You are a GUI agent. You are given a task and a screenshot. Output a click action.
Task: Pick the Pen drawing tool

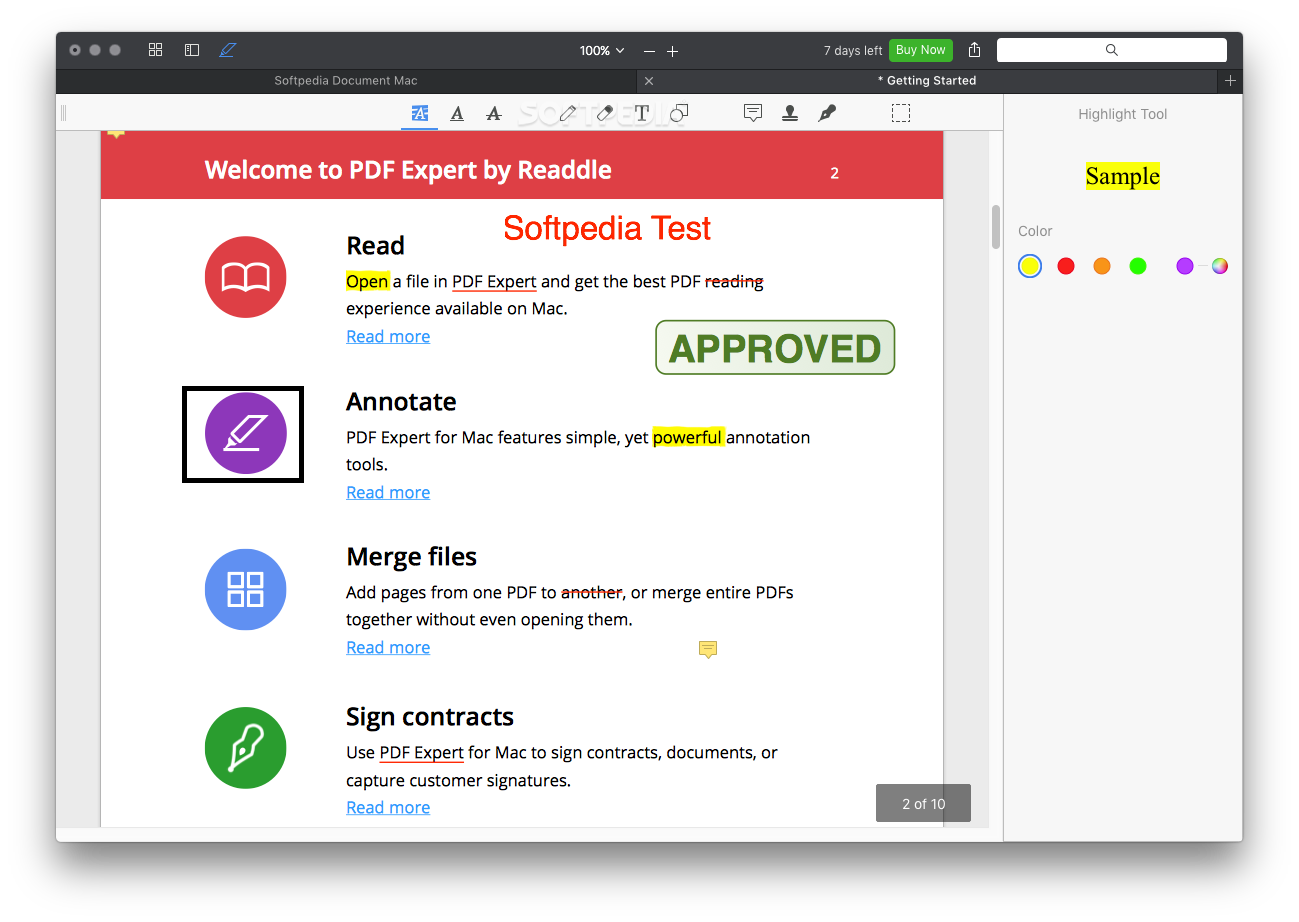click(566, 113)
